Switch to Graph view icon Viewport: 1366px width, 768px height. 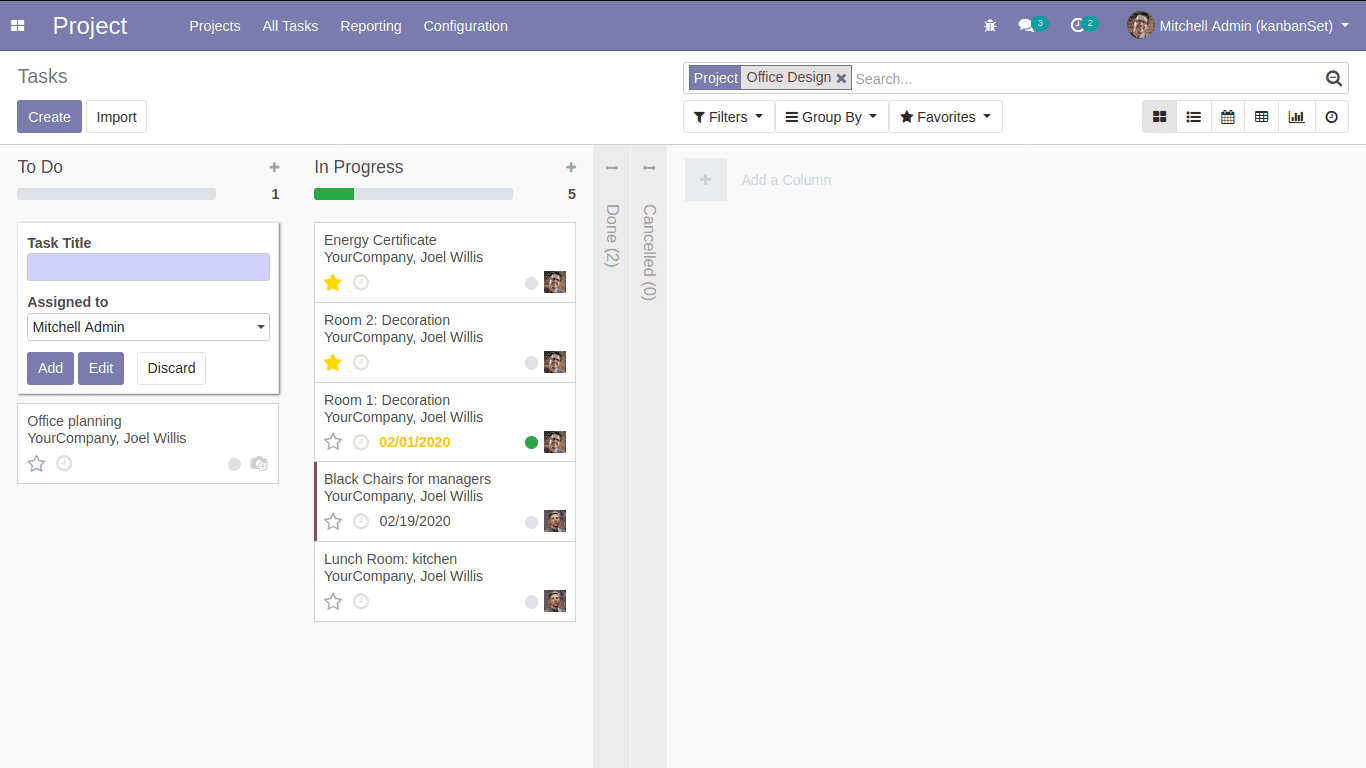point(1297,117)
